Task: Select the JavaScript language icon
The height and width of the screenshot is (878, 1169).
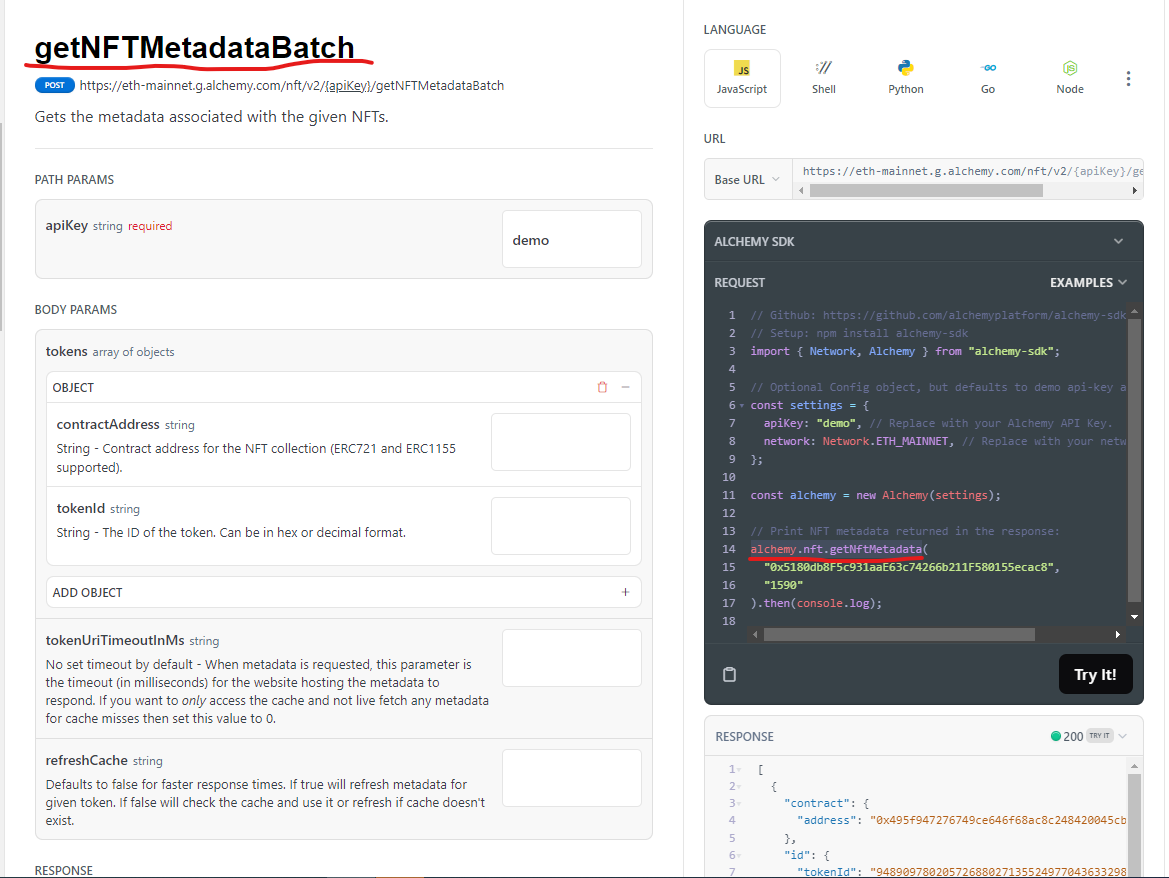Action: (x=742, y=78)
